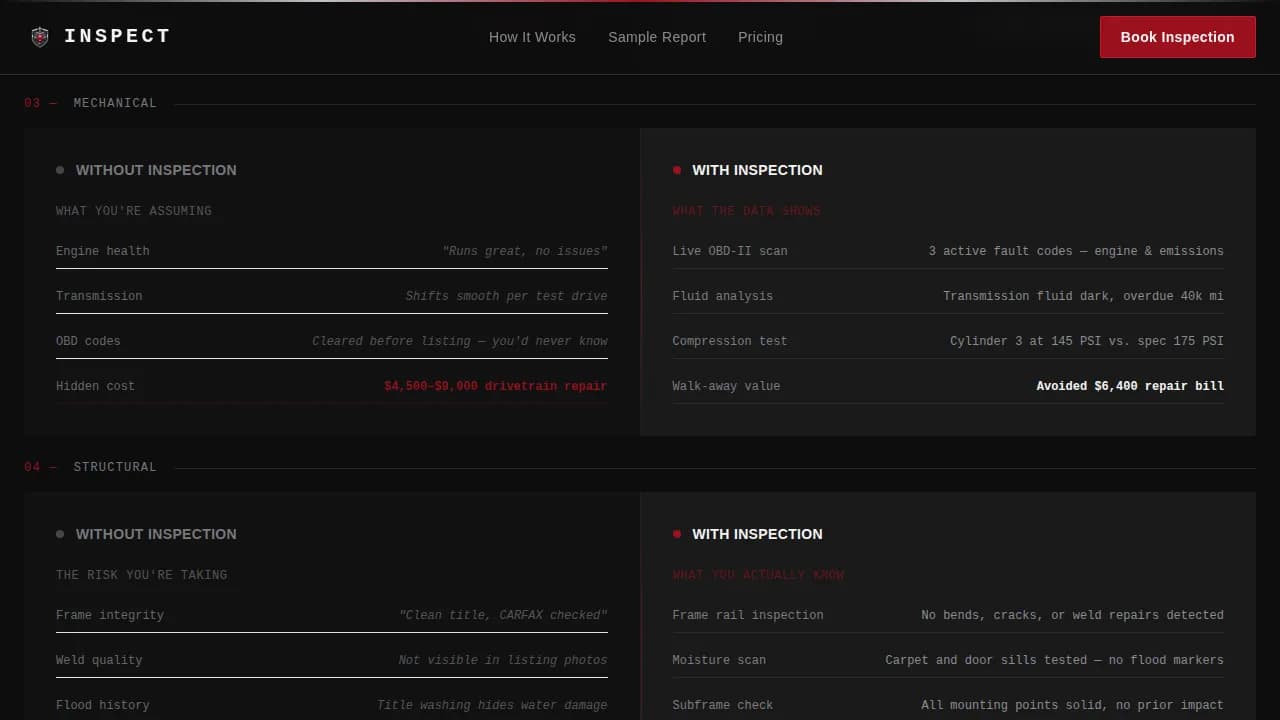The image size is (1280, 720).
Task: Click the Flood history row label
Action: (103, 705)
